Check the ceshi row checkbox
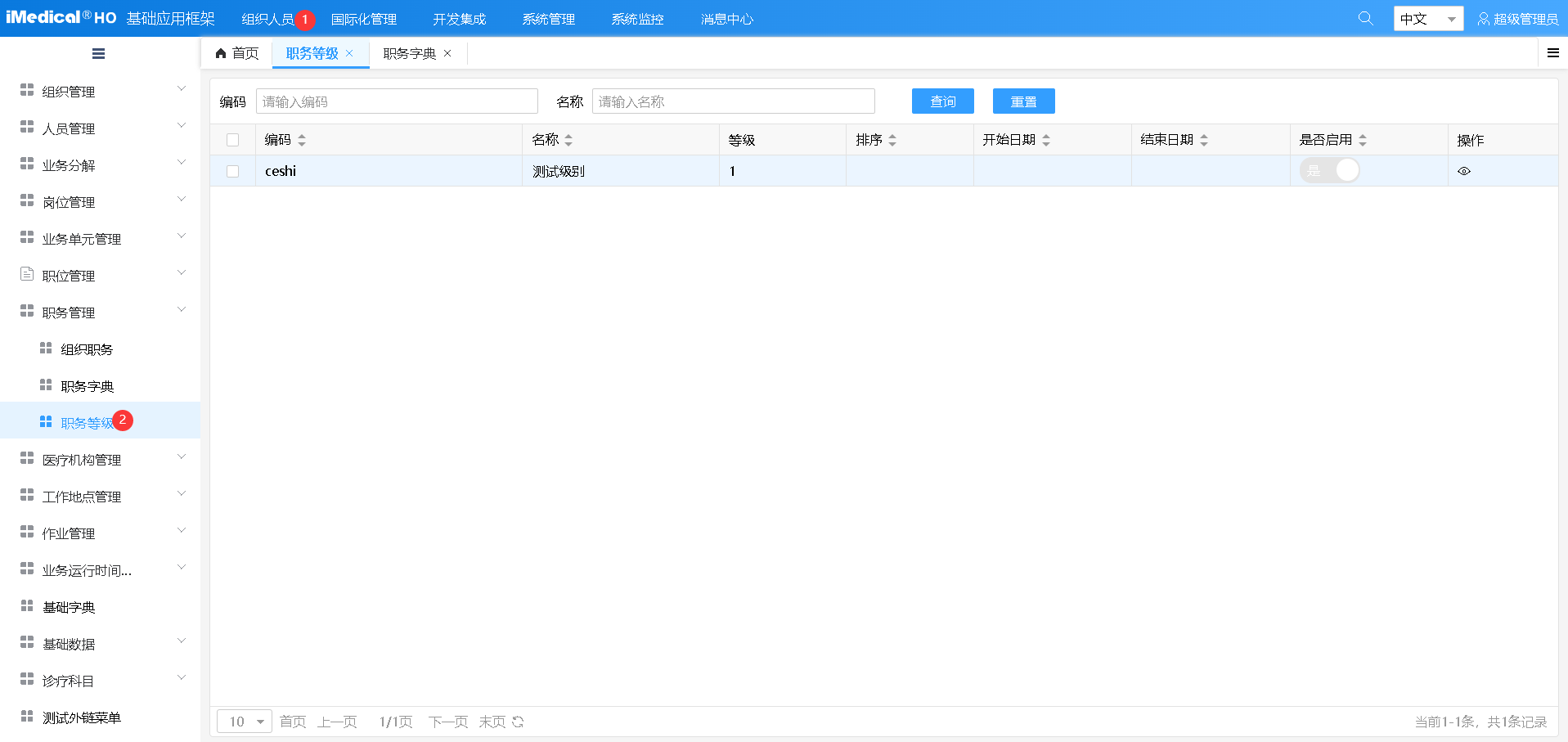Image resolution: width=1568 pixels, height=742 pixels. 233,171
